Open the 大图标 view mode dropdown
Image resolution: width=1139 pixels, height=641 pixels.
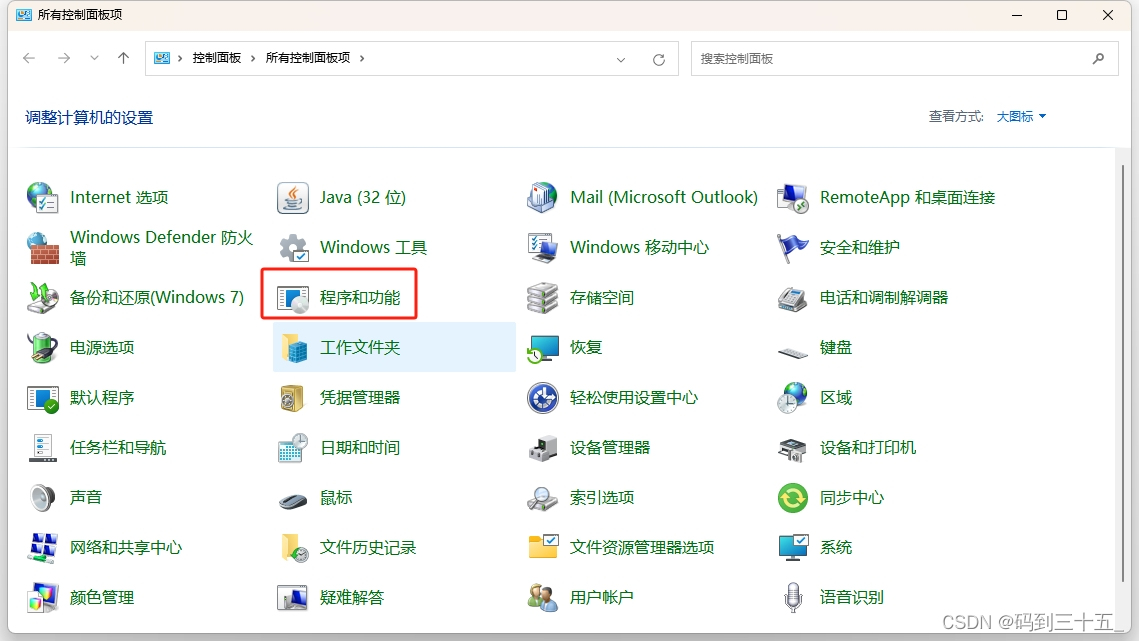point(1021,116)
